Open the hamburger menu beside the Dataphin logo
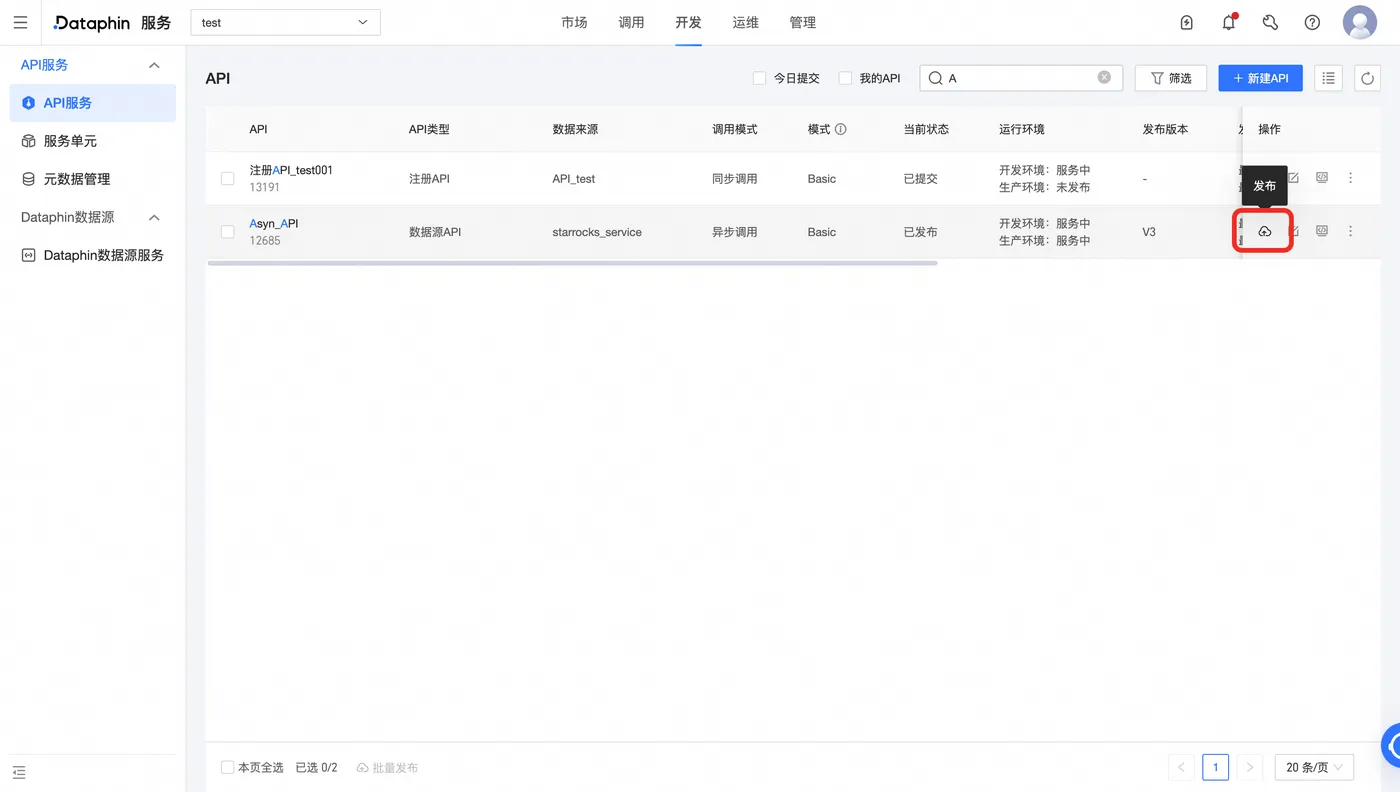This screenshot has width=1400, height=792. click(x=20, y=22)
